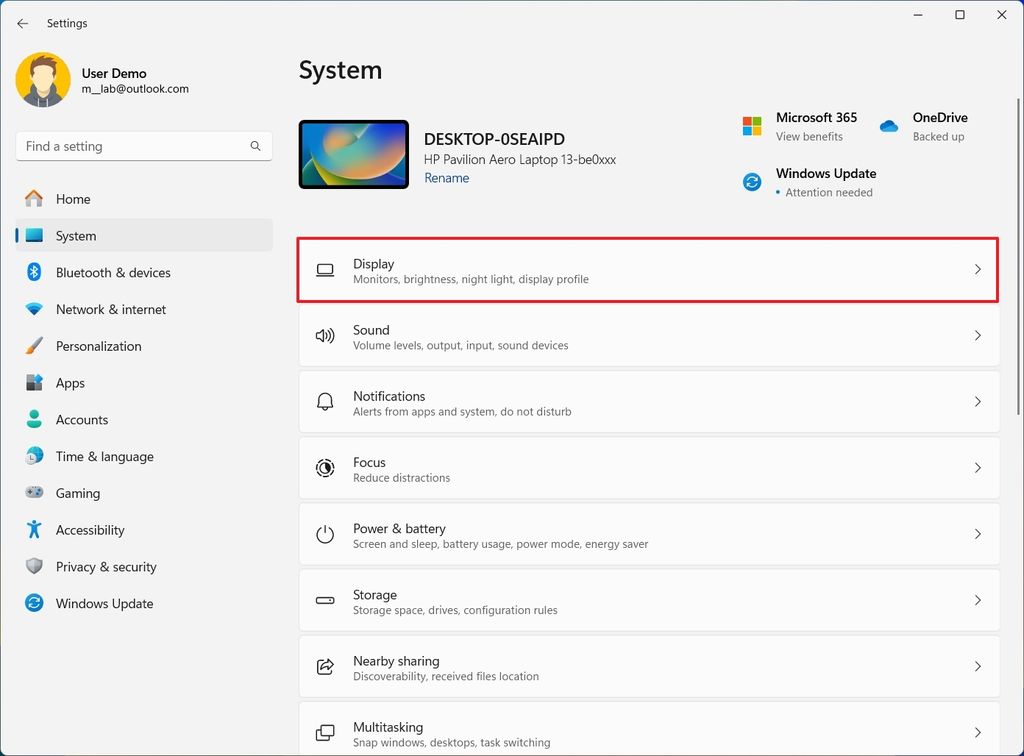Expand the Notifications row chevron

coord(978,402)
